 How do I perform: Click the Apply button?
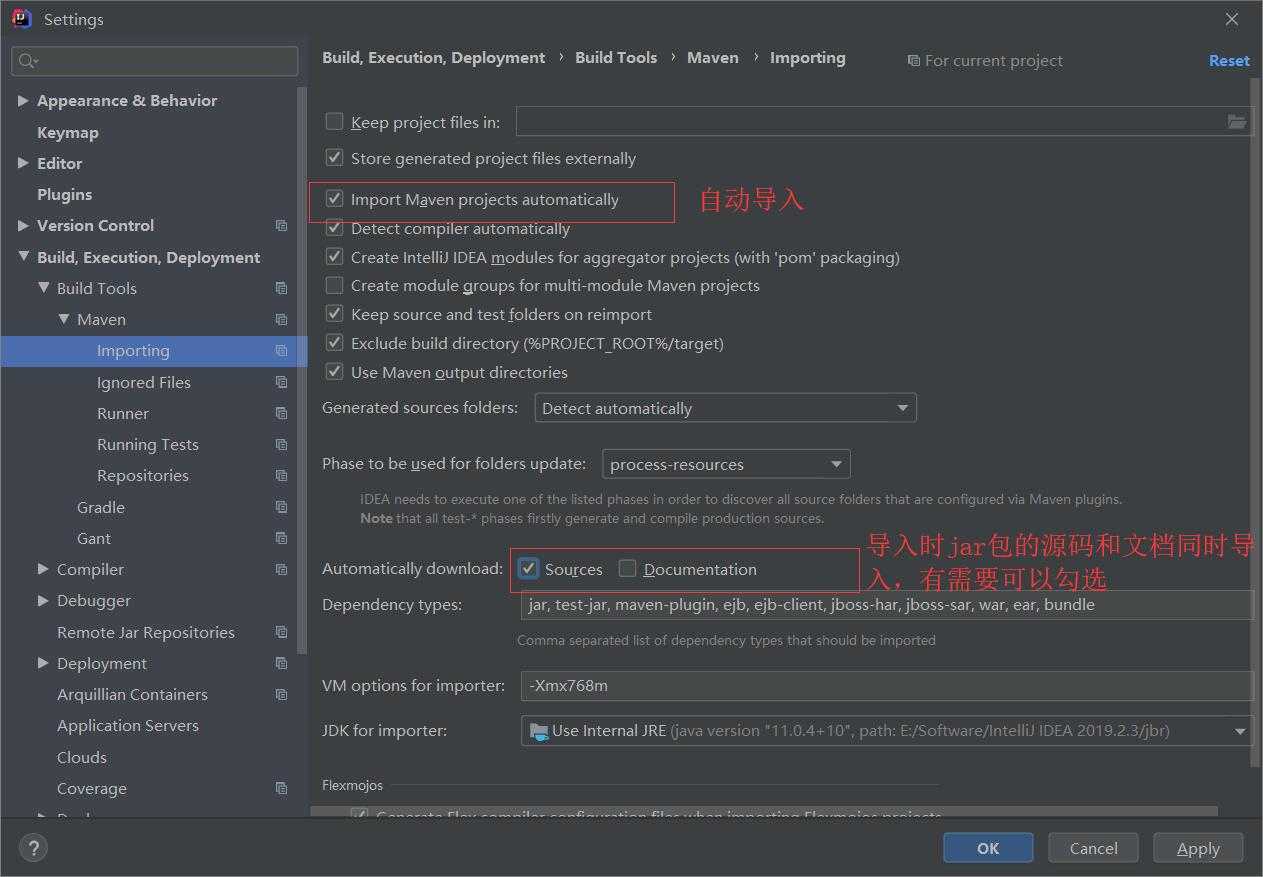click(x=1198, y=848)
